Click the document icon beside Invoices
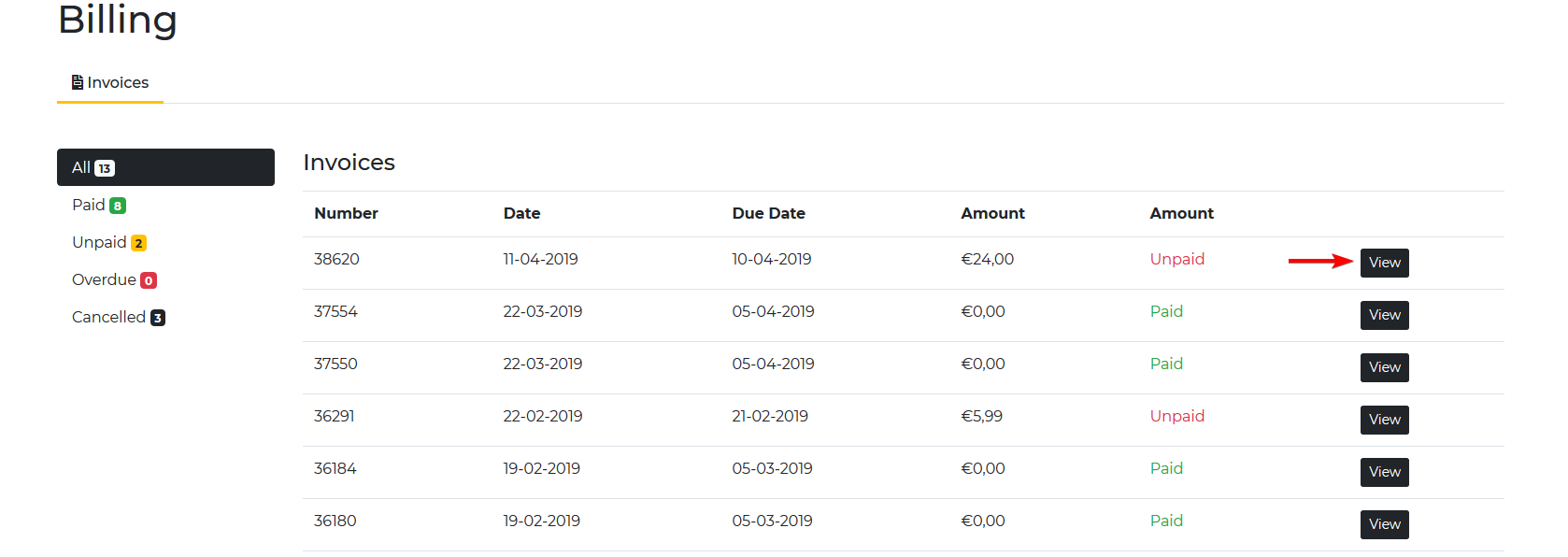Viewport: 1568px width, 557px height. coord(78,82)
